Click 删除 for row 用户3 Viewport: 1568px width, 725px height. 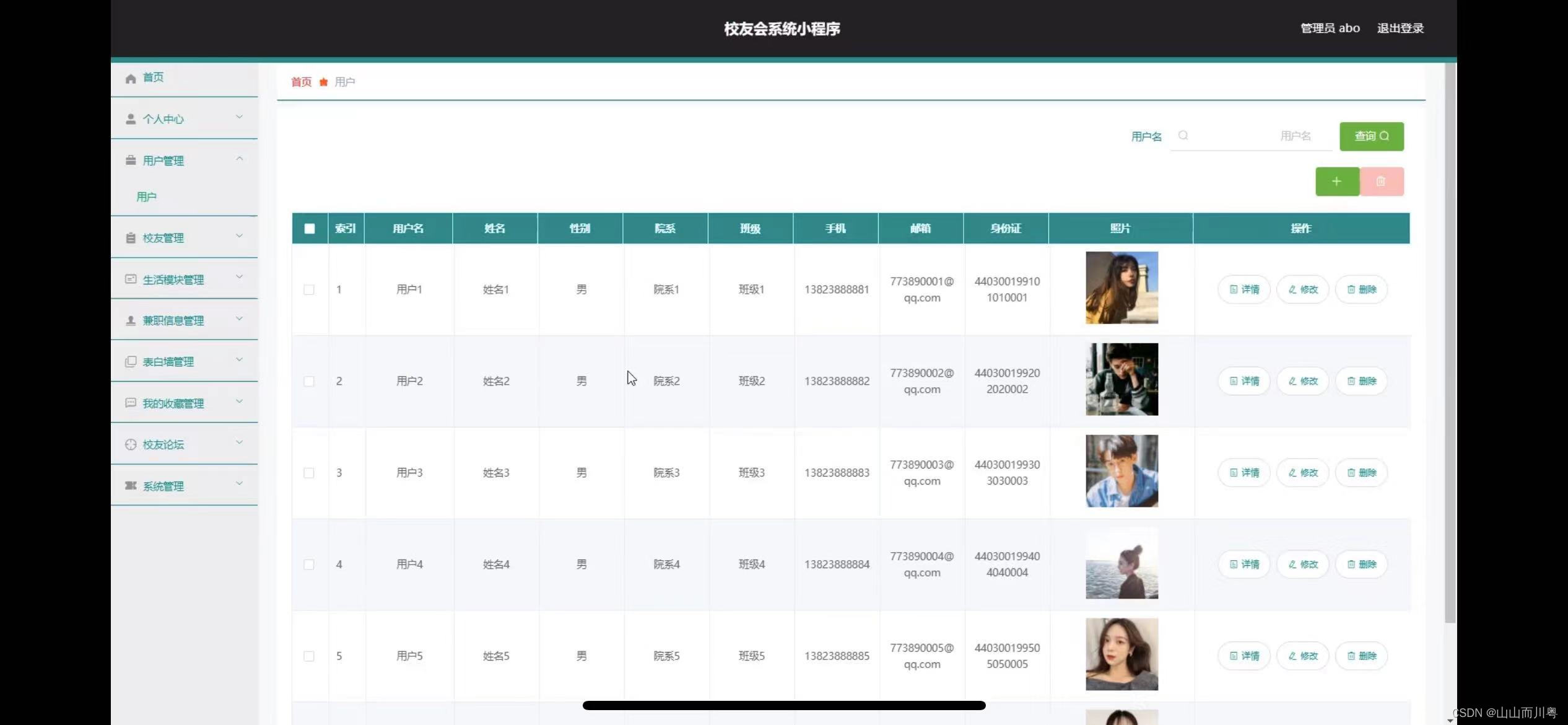tap(1361, 473)
